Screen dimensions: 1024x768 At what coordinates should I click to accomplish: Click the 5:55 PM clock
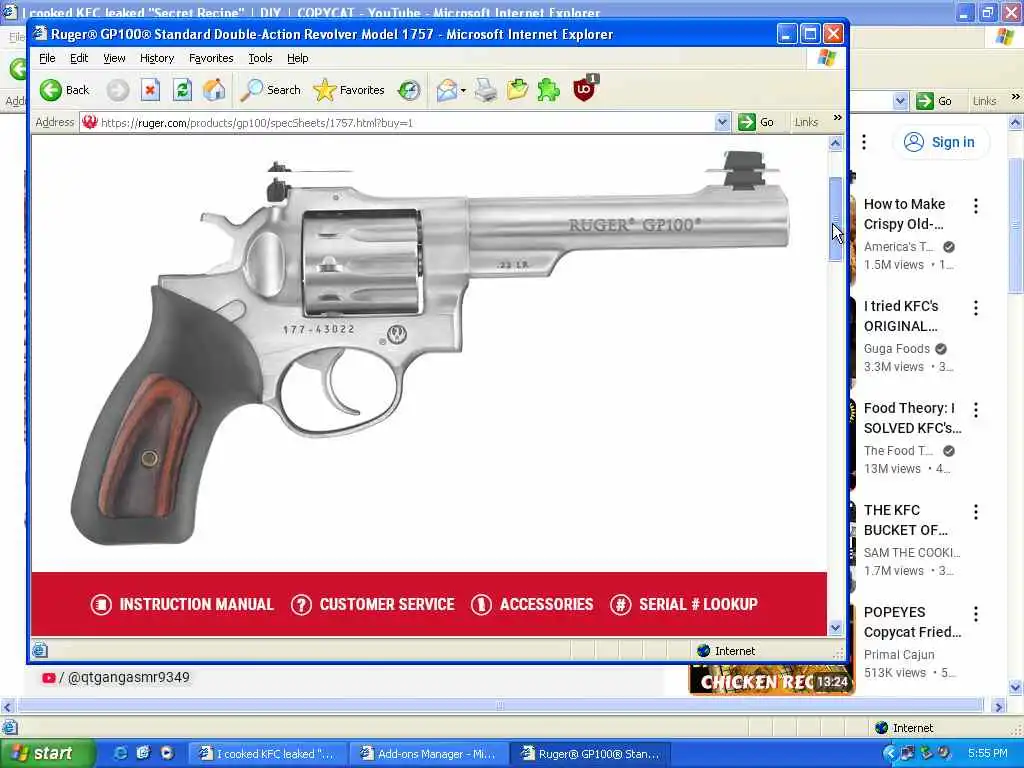(987, 754)
